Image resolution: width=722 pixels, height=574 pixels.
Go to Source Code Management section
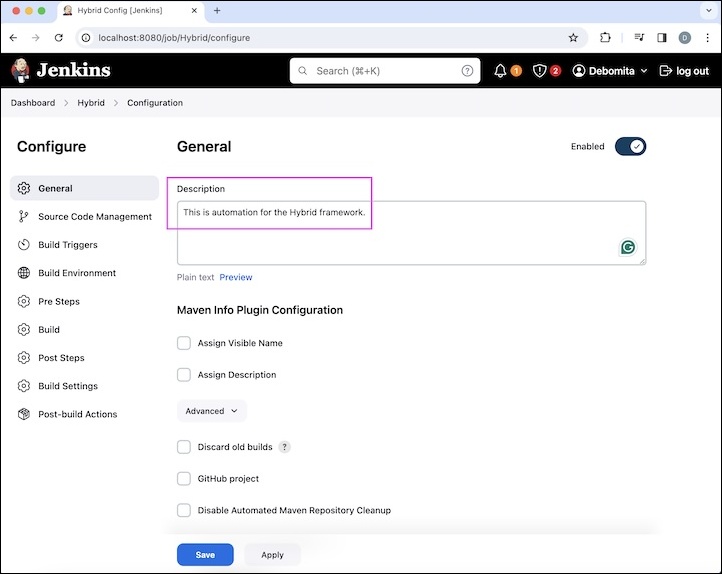coord(94,217)
